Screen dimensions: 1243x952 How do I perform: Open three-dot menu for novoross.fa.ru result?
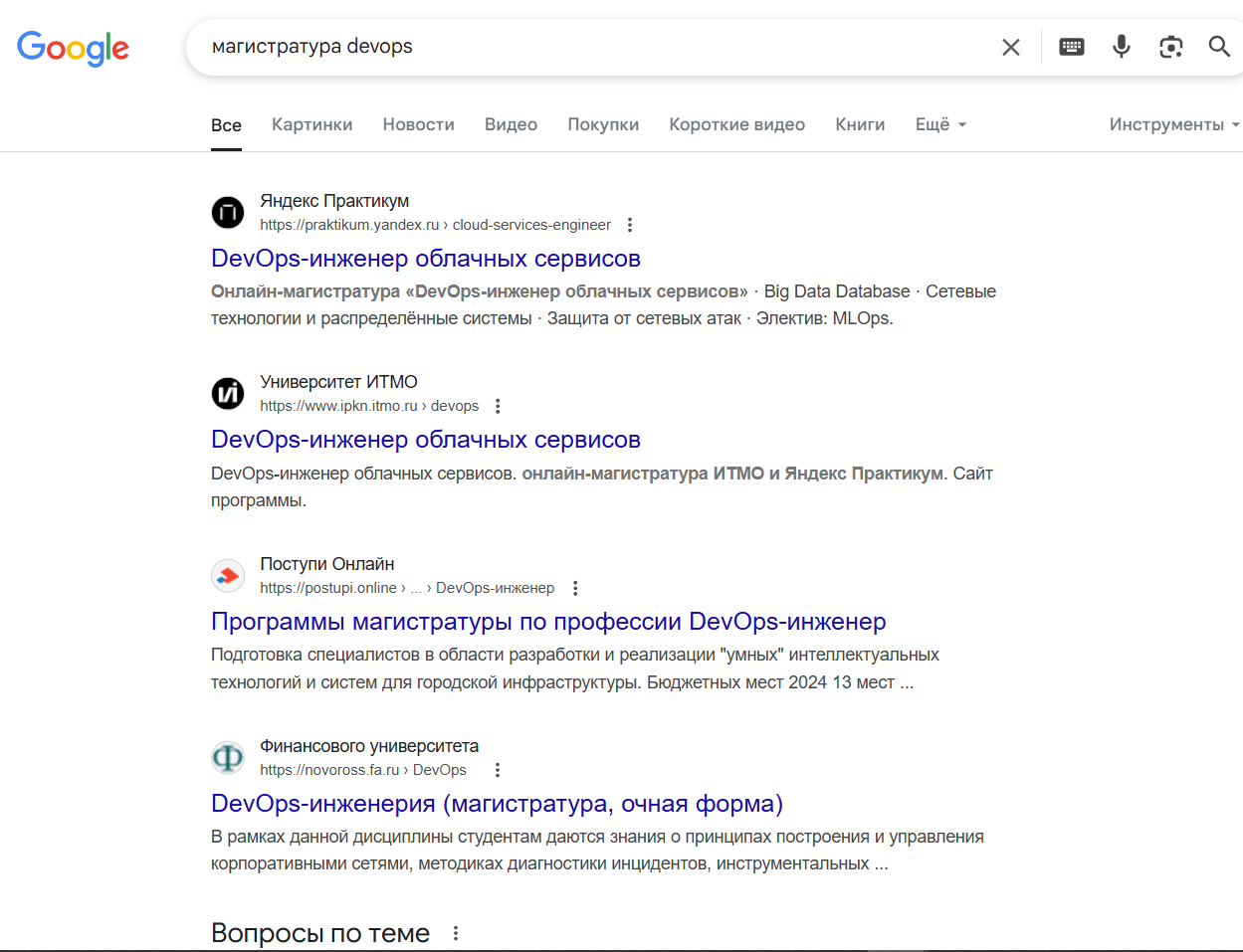tap(498, 770)
